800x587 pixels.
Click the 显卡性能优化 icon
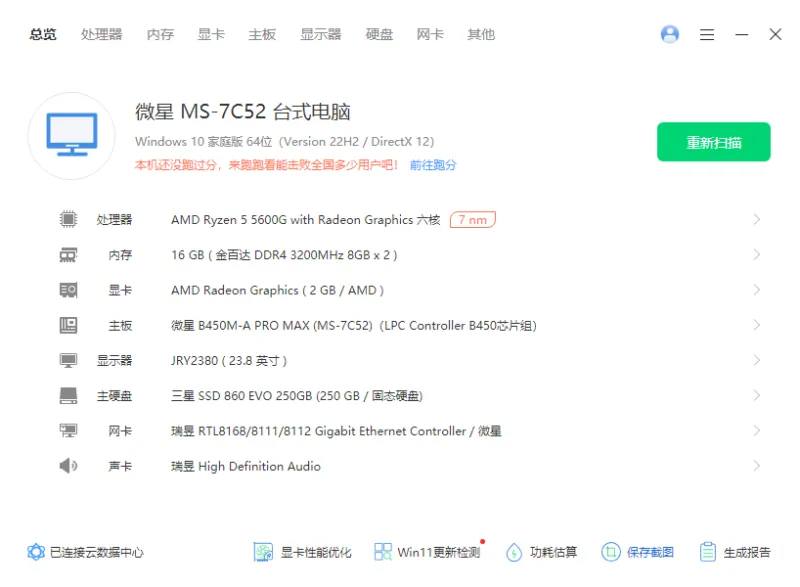(x=263, y=552)
